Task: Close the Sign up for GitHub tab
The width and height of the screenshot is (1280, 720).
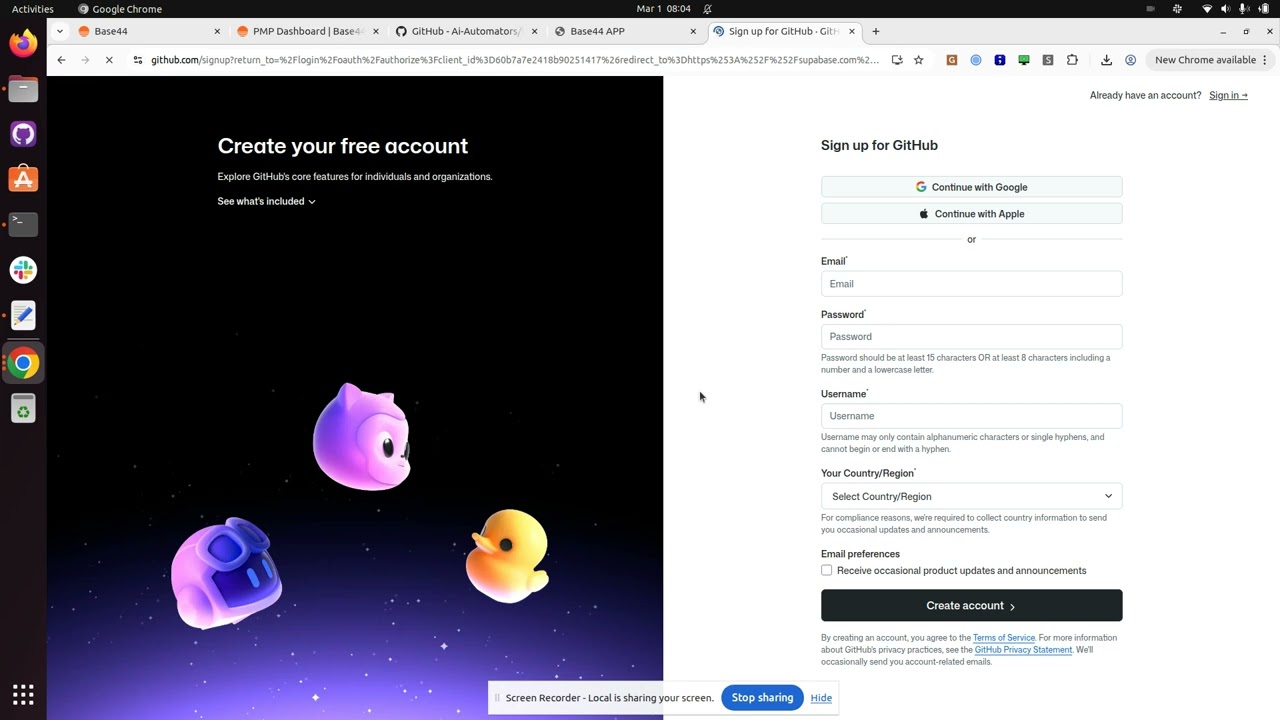Action: (x=852, y=31)
